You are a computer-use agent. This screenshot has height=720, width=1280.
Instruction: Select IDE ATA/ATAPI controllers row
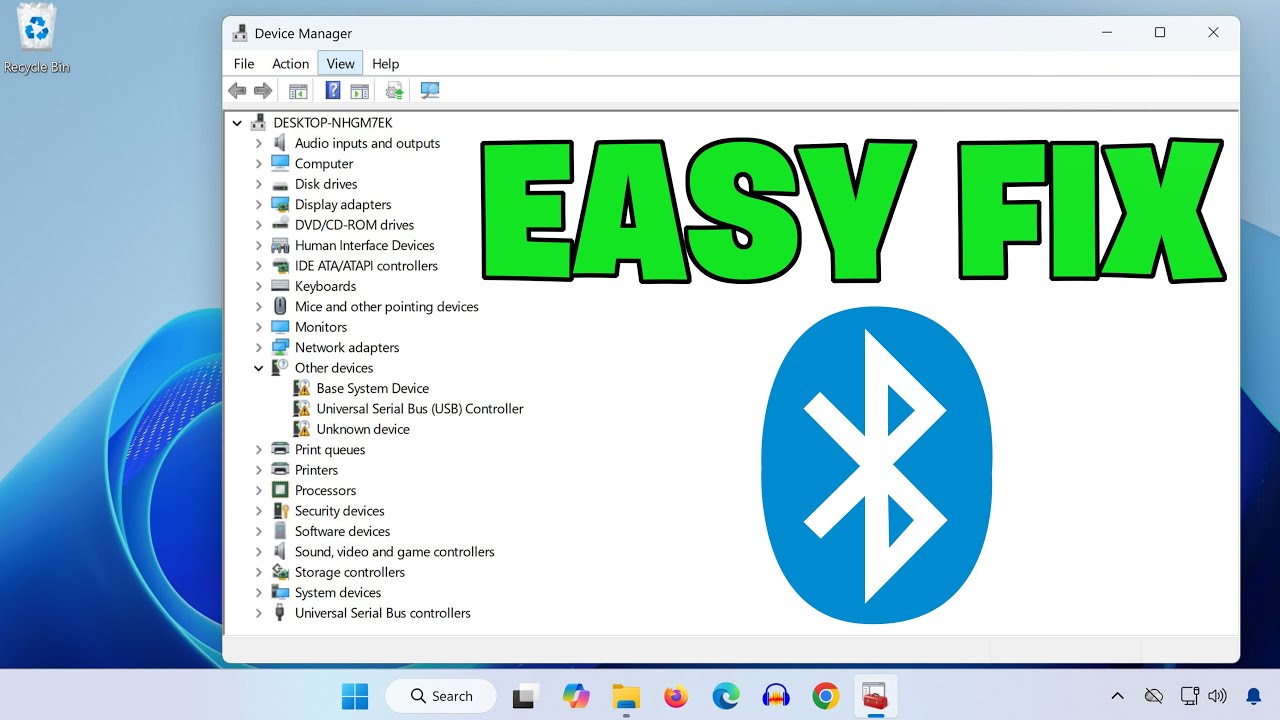click(366, 266)
